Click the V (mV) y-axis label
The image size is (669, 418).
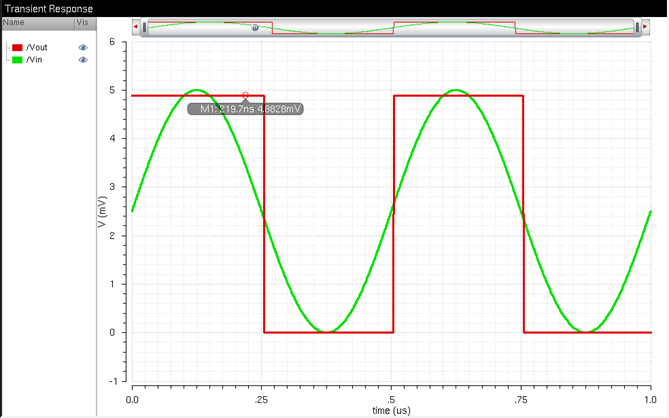(x=103, y=211)
